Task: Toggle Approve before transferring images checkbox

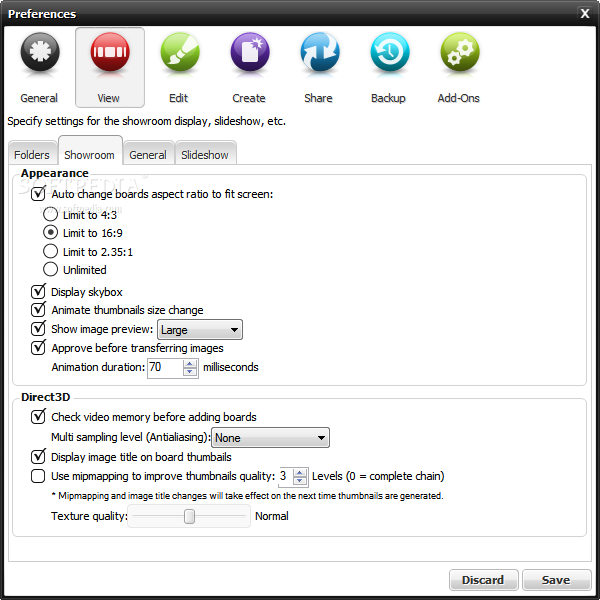Action: [x=38, y=347]
